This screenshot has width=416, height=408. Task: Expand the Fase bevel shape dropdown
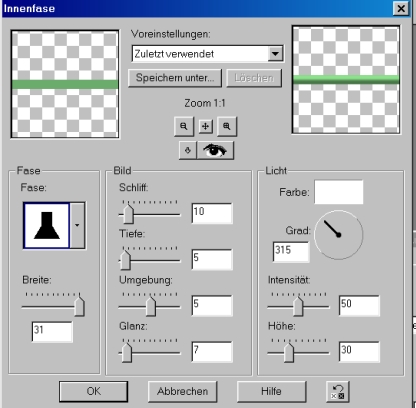[x=77, y=225]
